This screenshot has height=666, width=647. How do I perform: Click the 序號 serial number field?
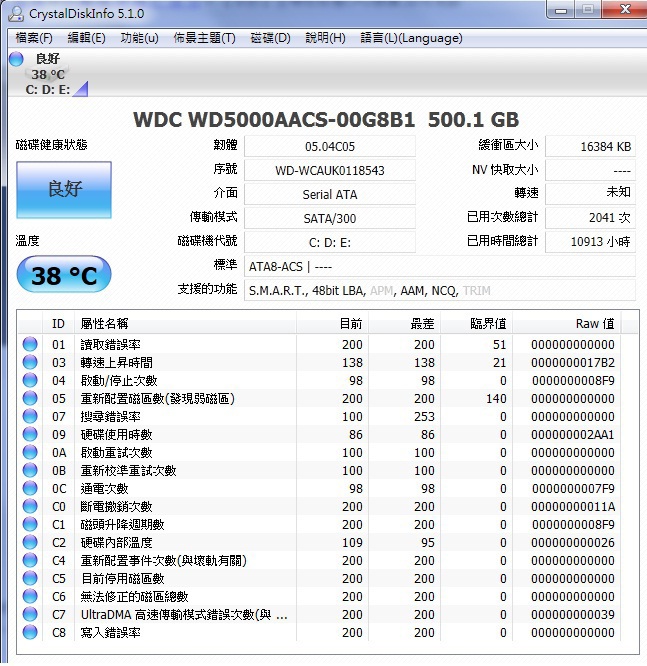point(329,170)
